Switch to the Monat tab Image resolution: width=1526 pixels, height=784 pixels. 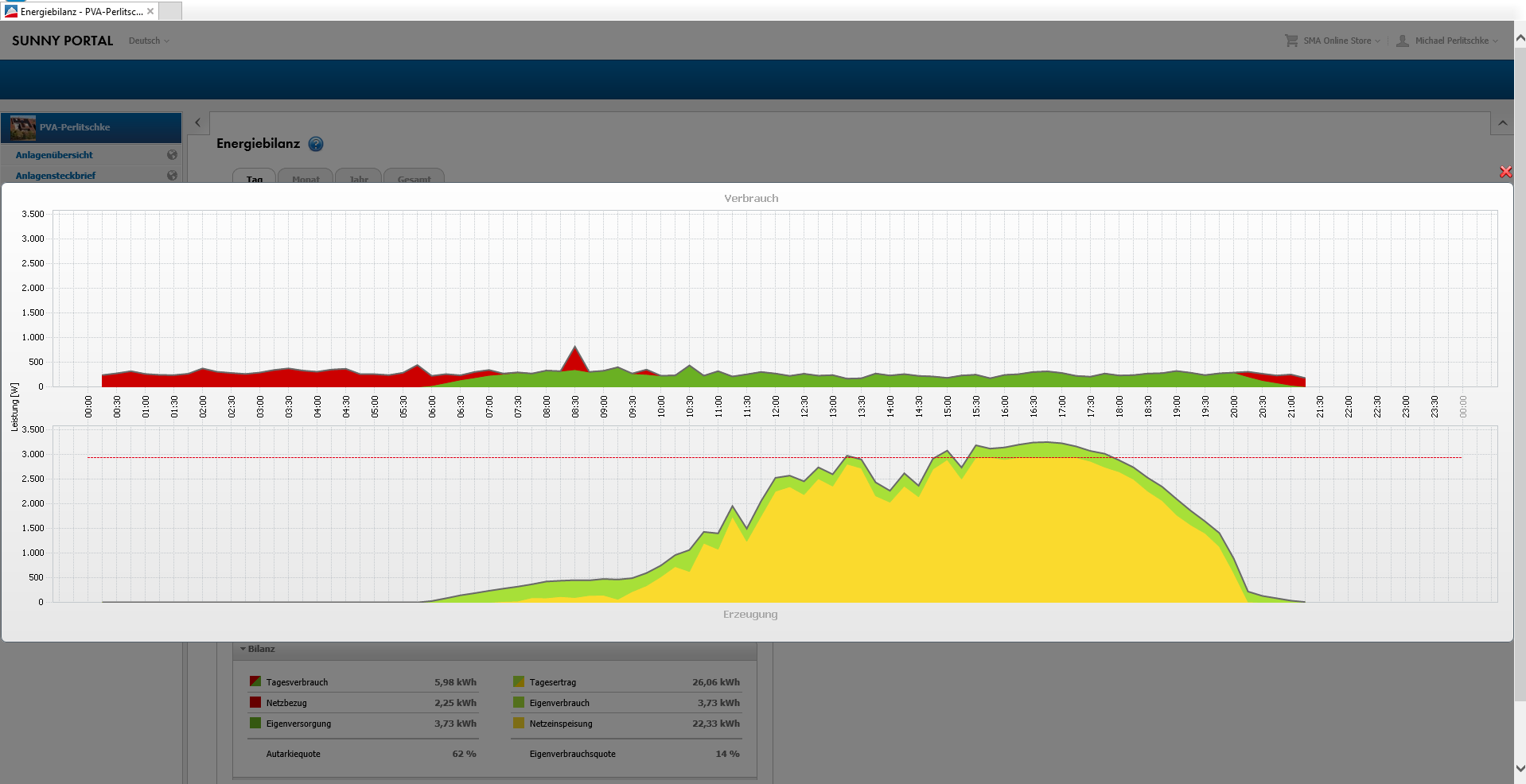tap(306, 178)
